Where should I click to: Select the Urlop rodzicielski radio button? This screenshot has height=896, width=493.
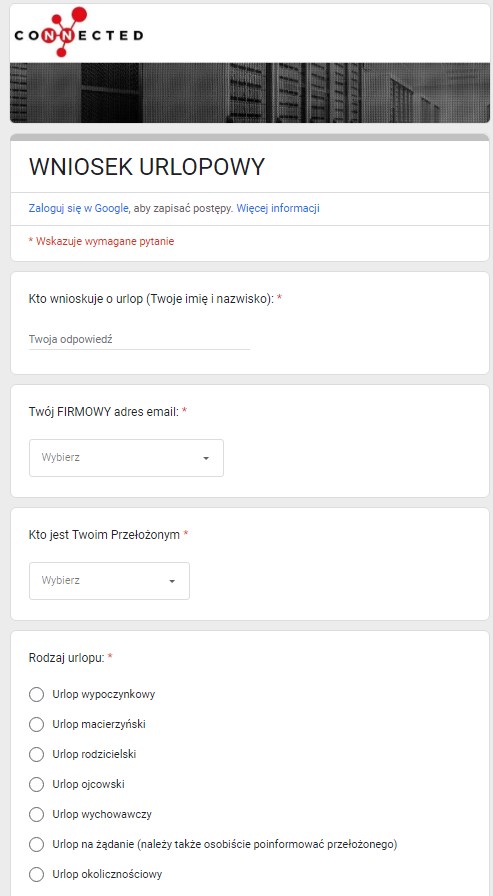click(x=36, y=754)
